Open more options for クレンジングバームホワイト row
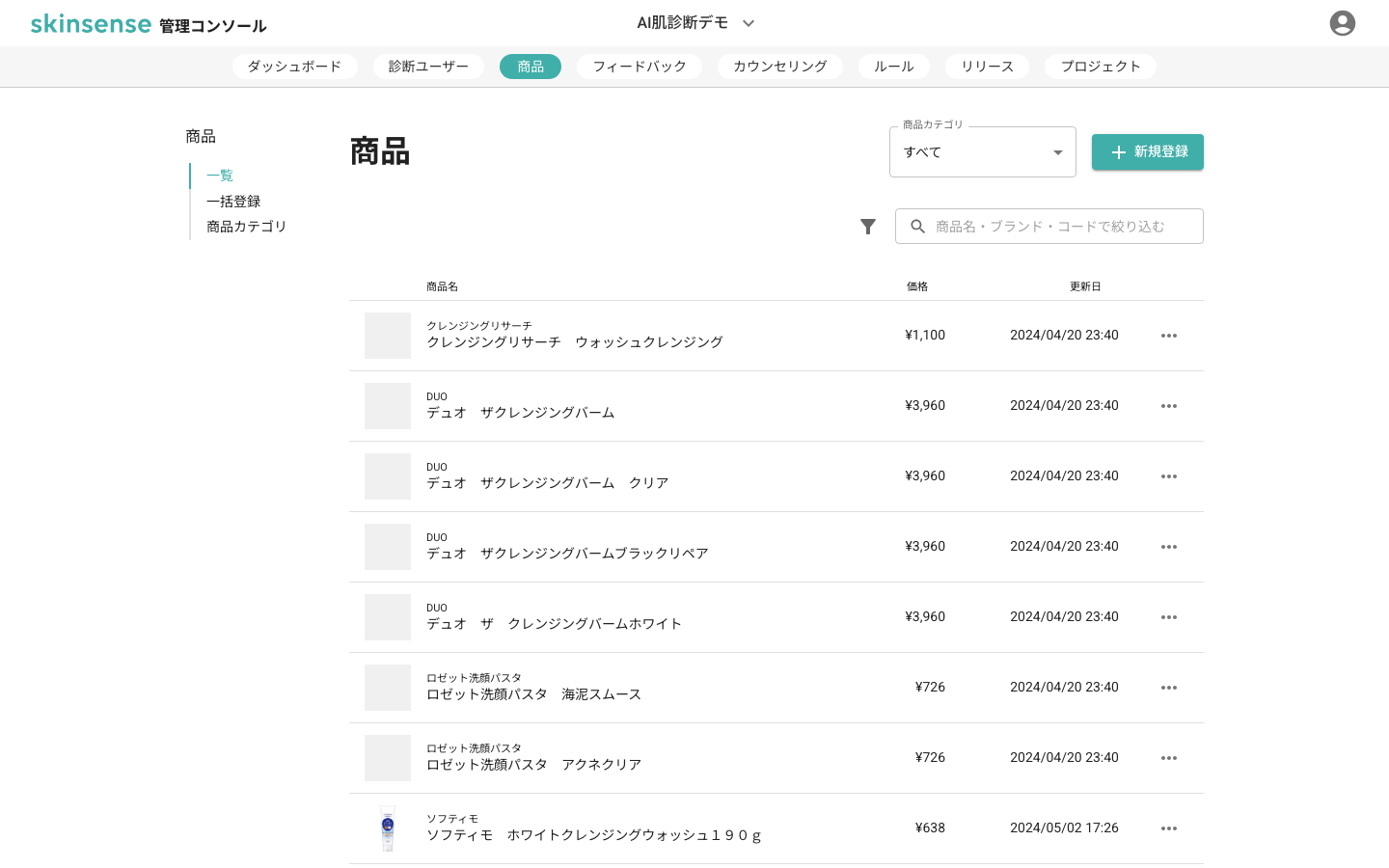1389x868 pixels. click(x=1169, y=617)
